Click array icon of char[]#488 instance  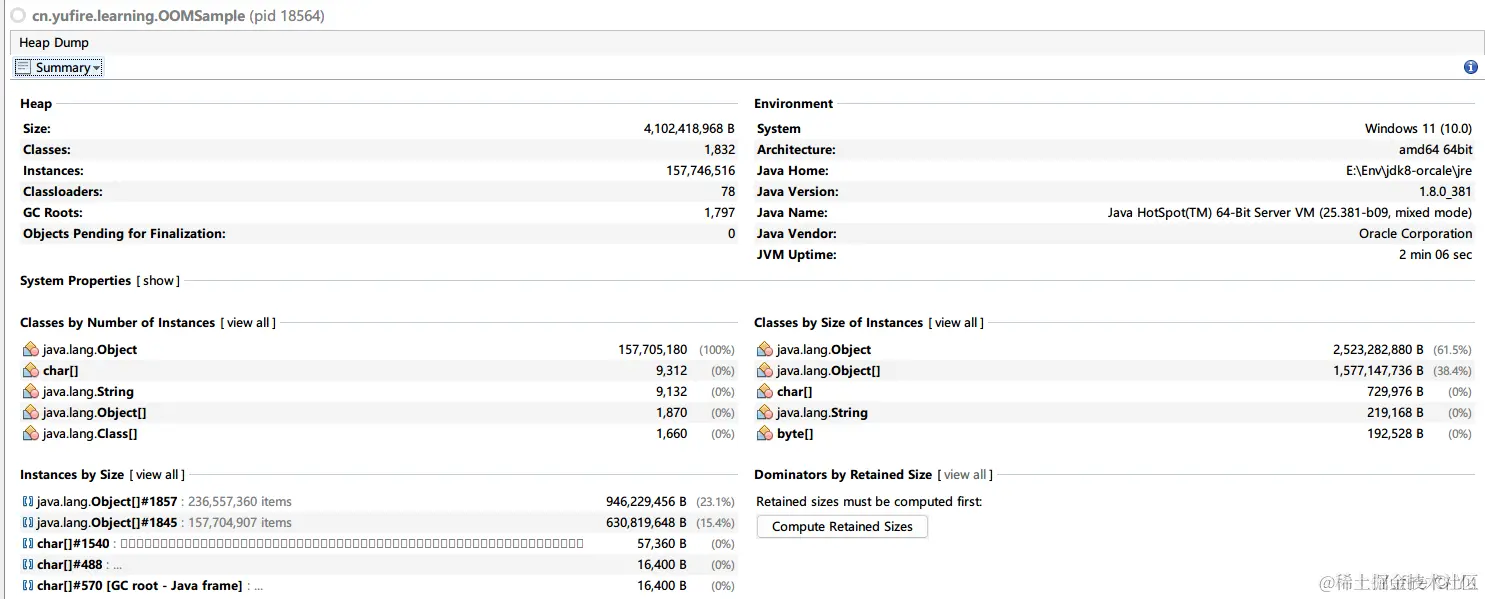[x=28, y=565]
